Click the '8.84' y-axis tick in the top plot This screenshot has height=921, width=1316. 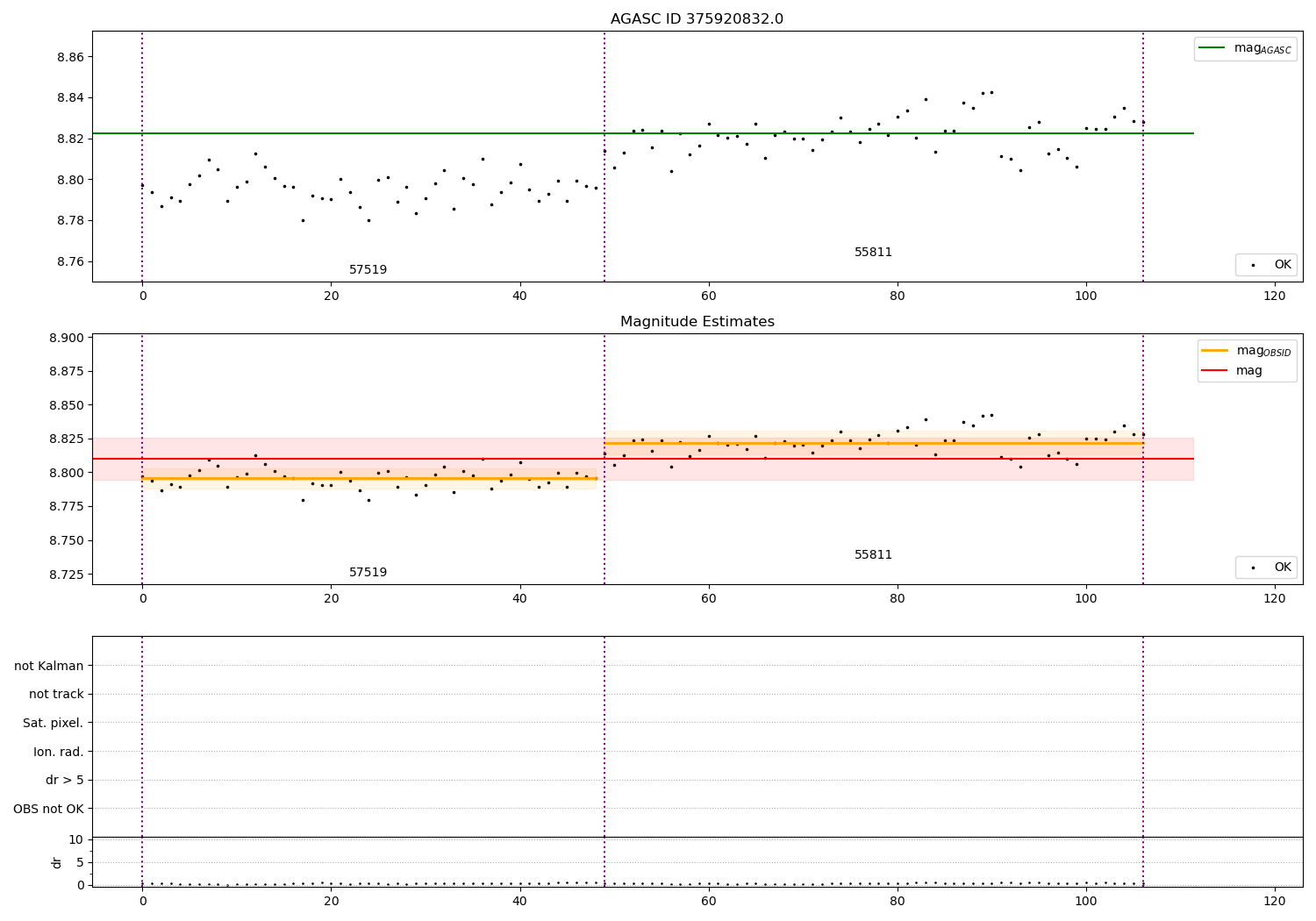coord(70,98)
